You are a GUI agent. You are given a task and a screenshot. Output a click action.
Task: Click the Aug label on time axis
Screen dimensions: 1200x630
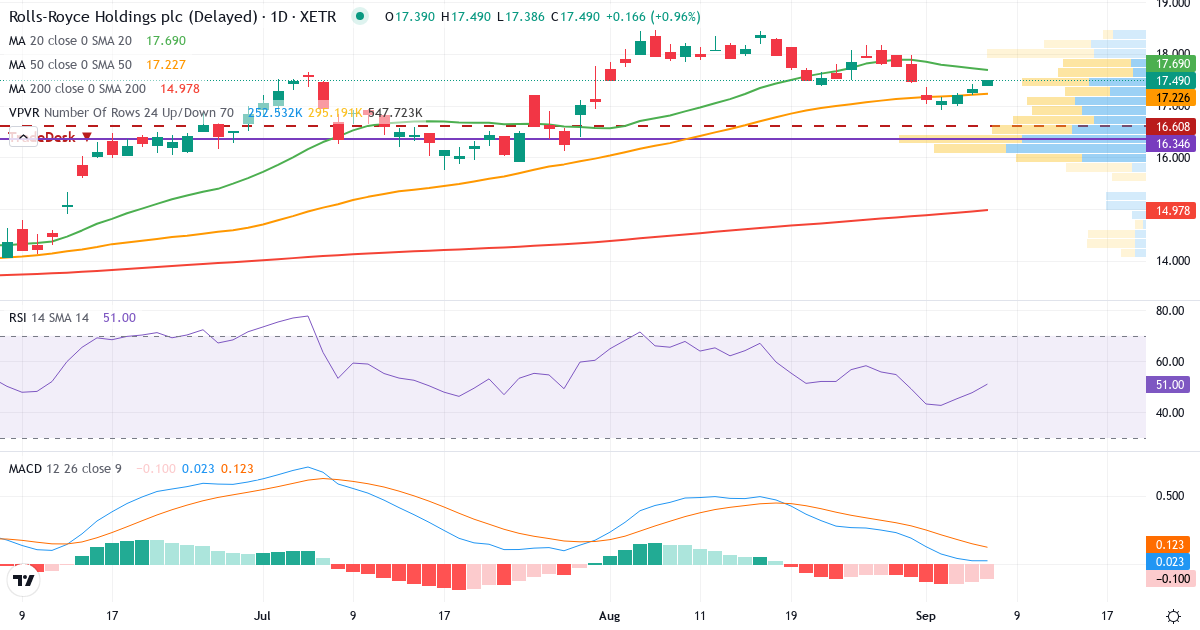click(x=608, y=616)
